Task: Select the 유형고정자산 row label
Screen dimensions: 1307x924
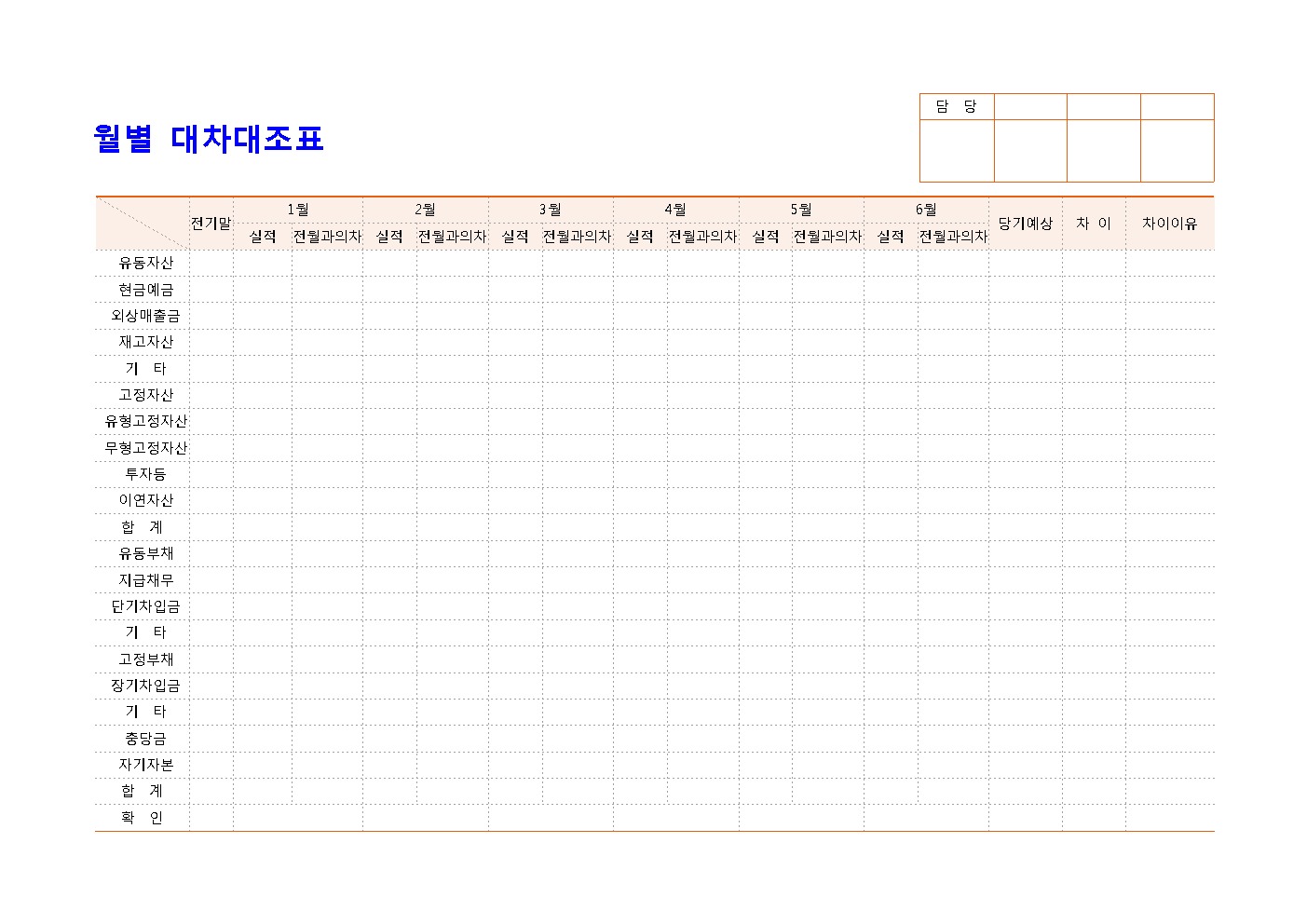Action: pos(146,421)
